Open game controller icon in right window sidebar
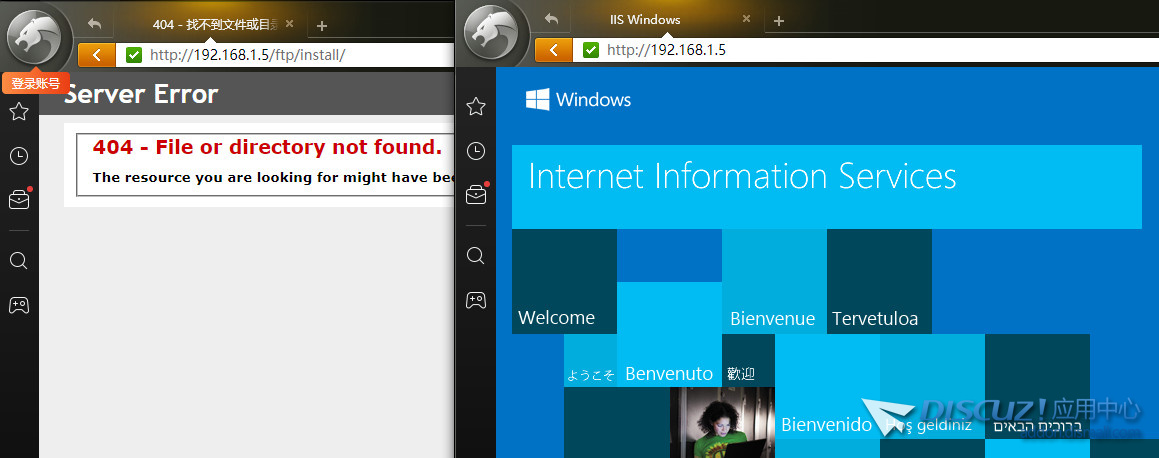The height and width of the screenshot is (458, 1159). [476, 300]
